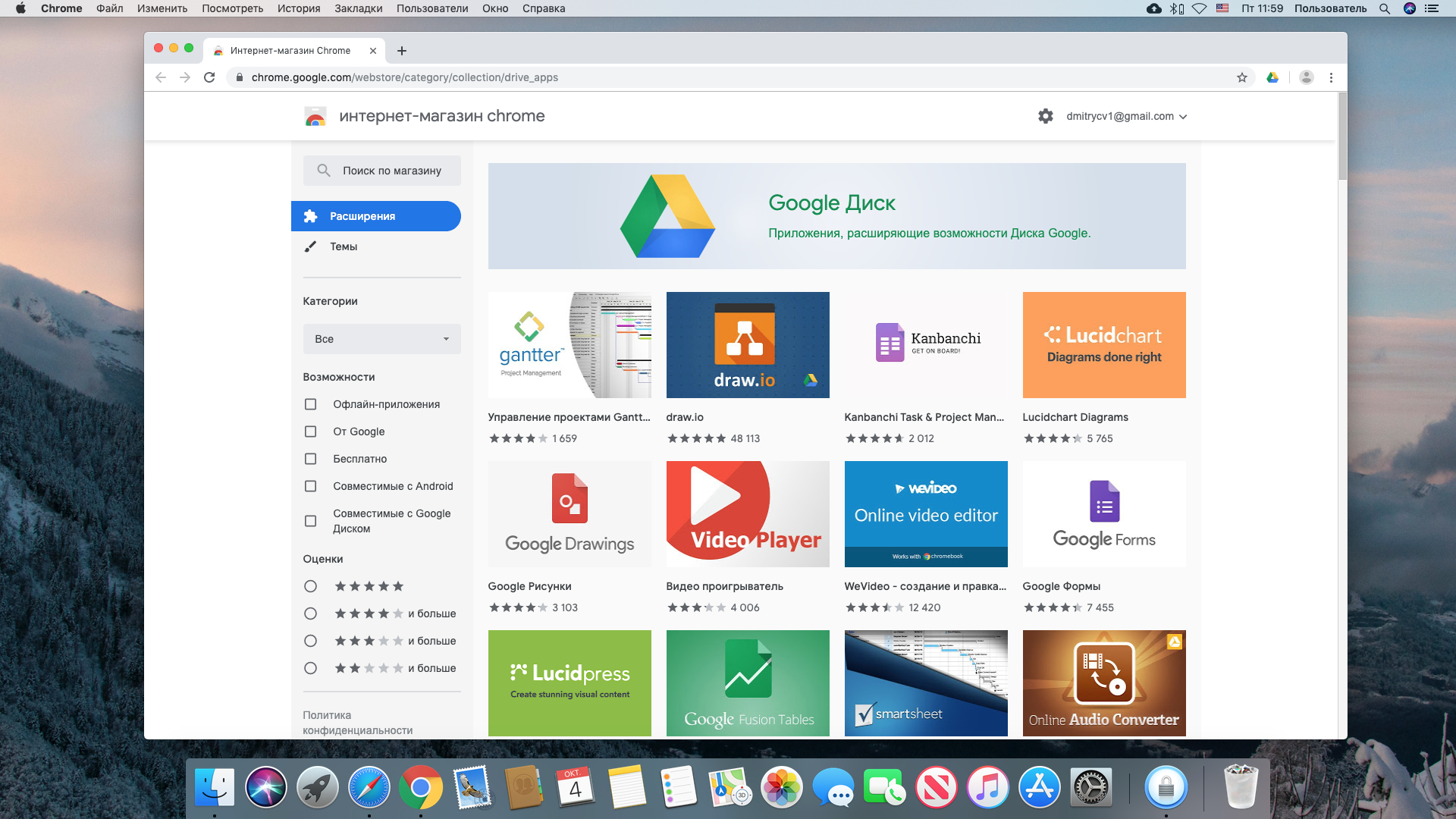The width and height of the screenshot is (1456, 819).
Task: Click Spotlight search in menu bar
Action: pyautogui.click(x=1385, y=8)
